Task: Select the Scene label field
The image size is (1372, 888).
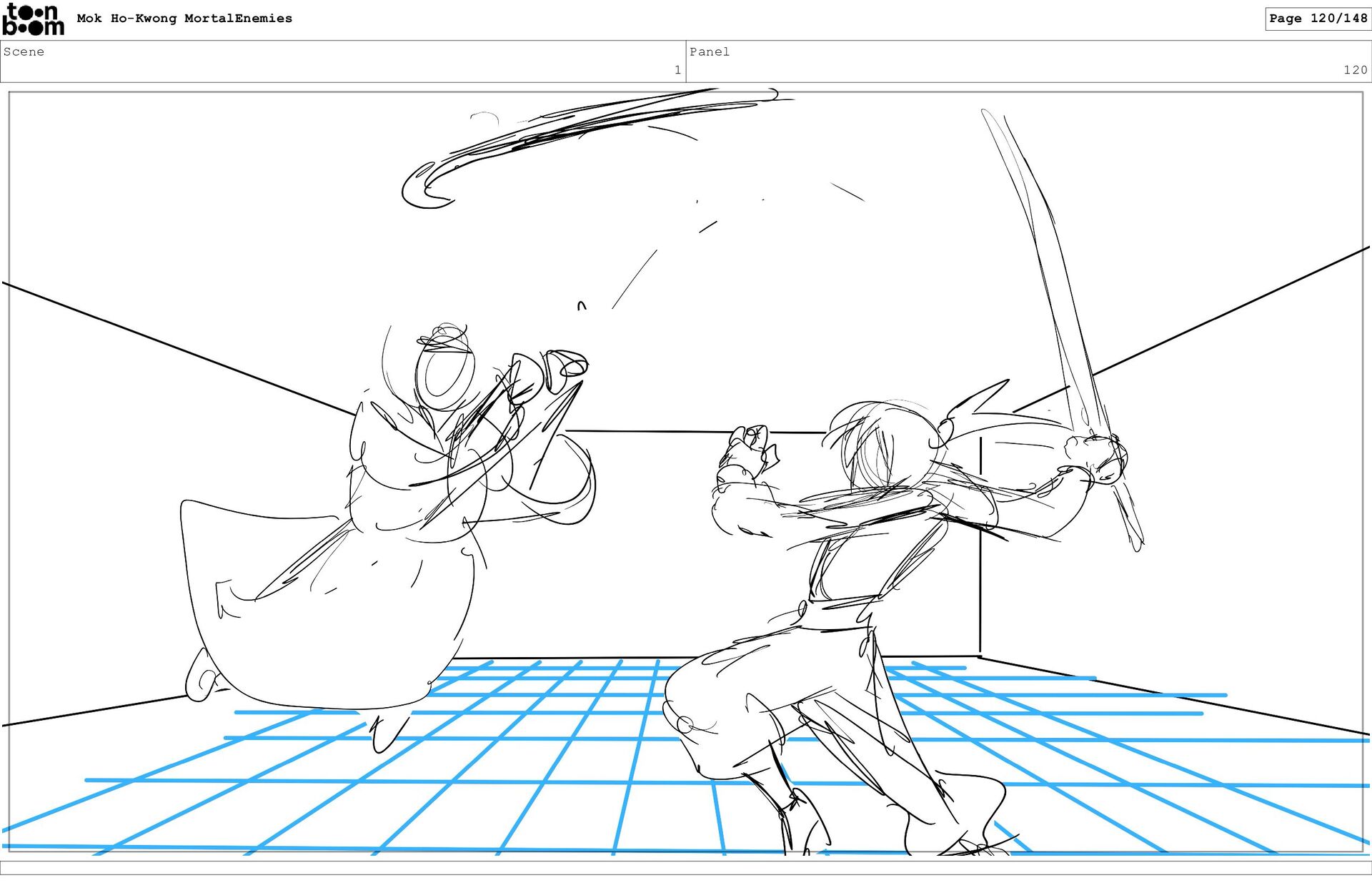Action: tap(24, 52)
